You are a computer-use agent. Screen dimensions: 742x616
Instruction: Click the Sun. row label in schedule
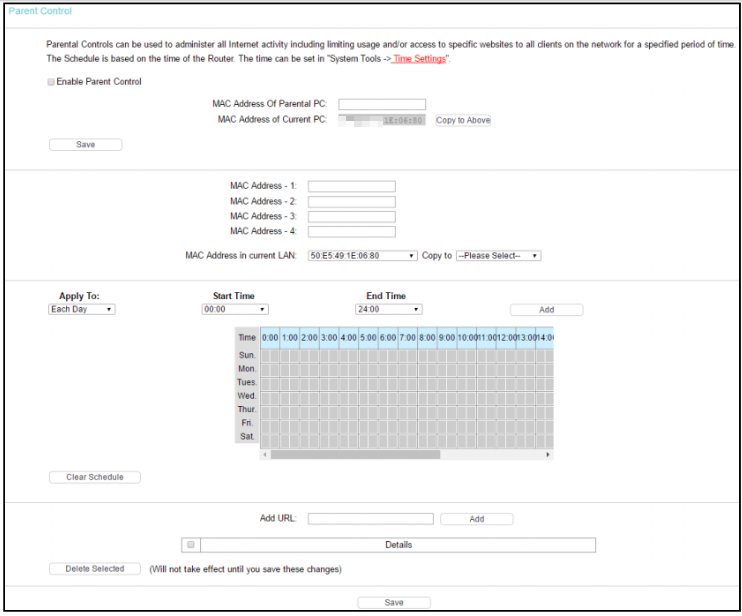click(247, 355)
